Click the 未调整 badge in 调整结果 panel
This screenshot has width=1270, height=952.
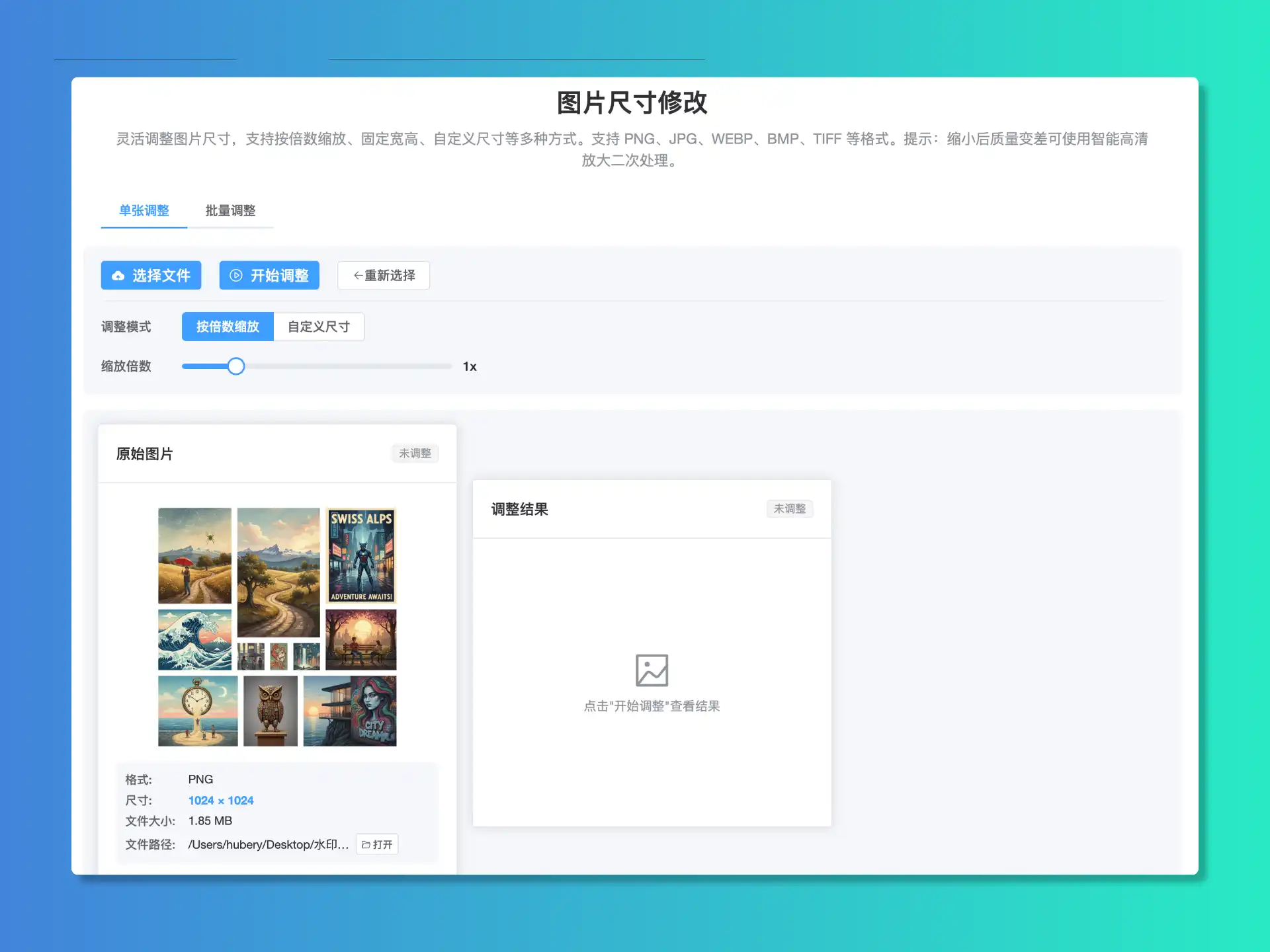790,509
